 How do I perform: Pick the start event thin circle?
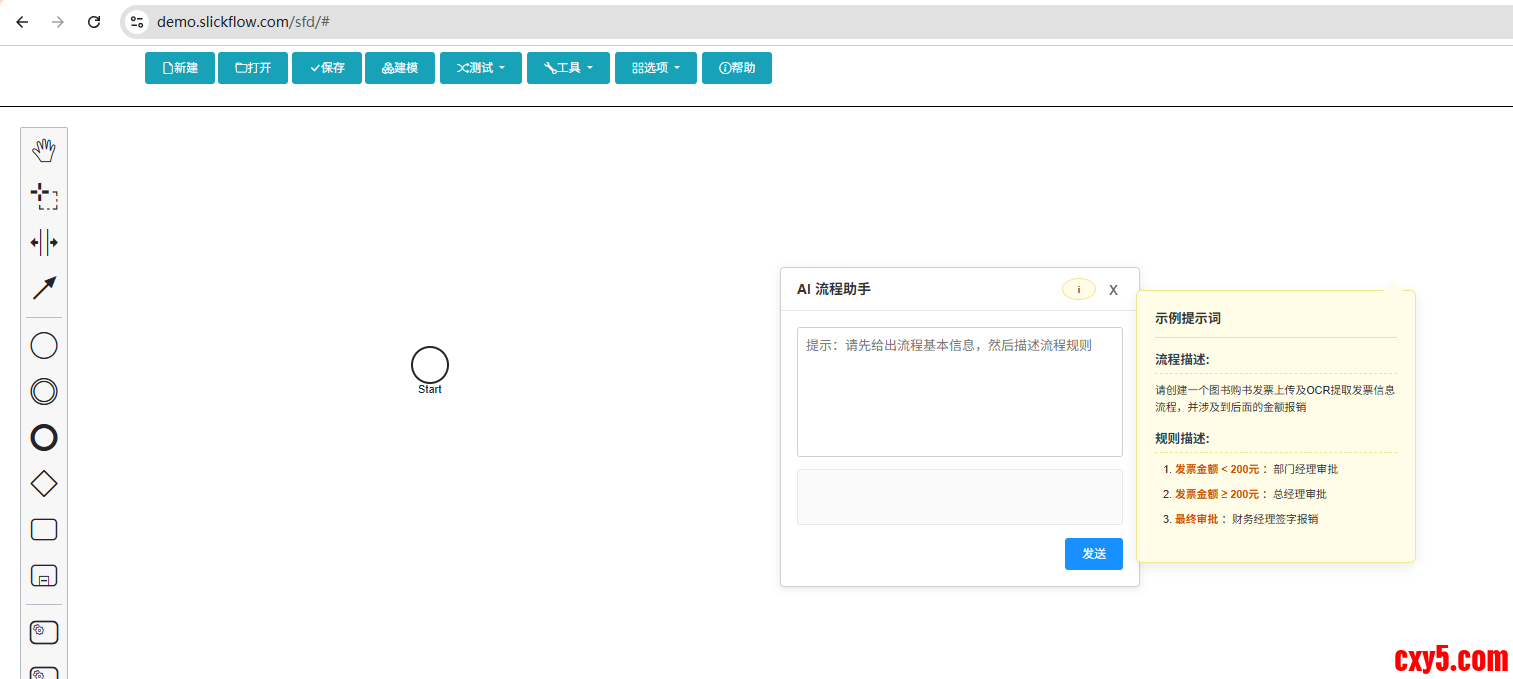[44, 346]
